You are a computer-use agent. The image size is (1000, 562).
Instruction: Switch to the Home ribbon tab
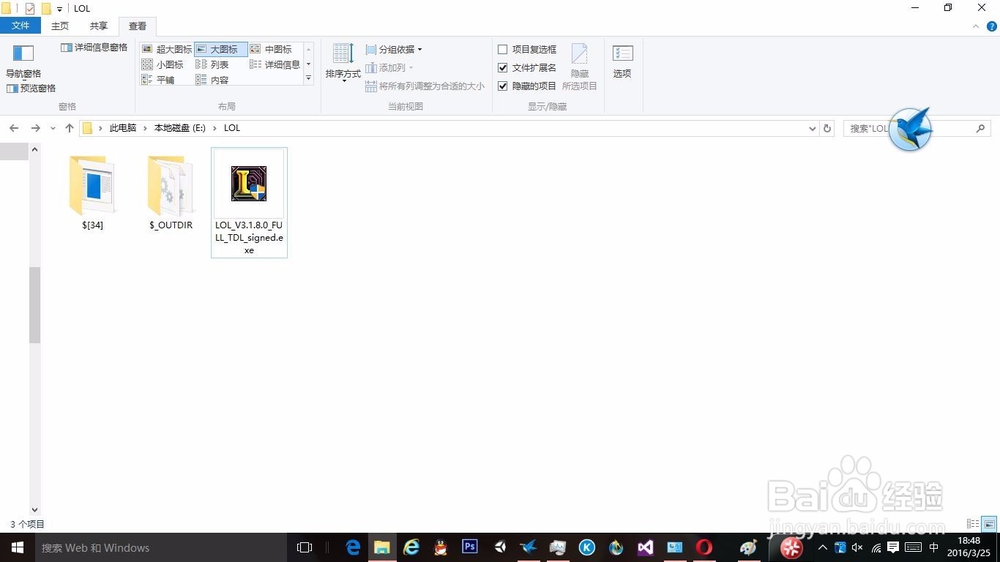pos(60,26)
